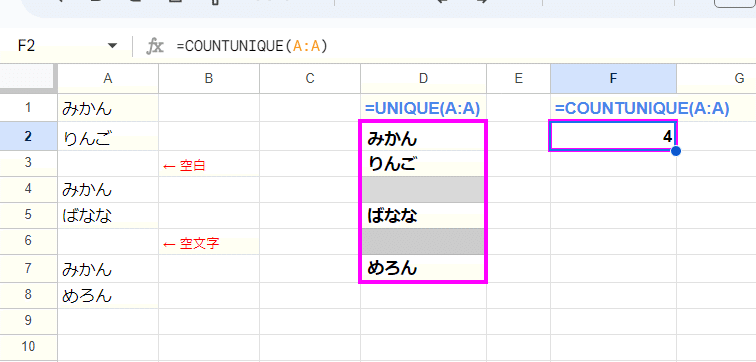
Task: Select row 6 header
Action: [x=29, y=241]
